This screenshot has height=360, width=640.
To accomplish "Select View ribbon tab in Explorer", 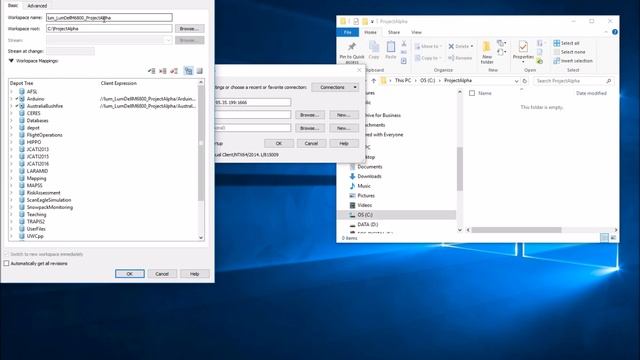I will (x=416, y=32).
